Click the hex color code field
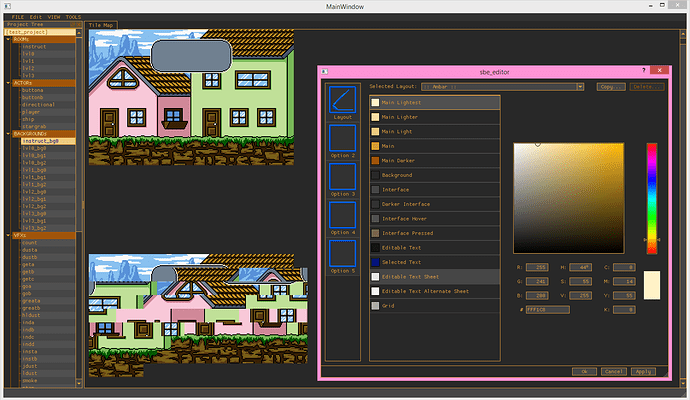The width and height of the screenshot is (690, 400). 547,310
